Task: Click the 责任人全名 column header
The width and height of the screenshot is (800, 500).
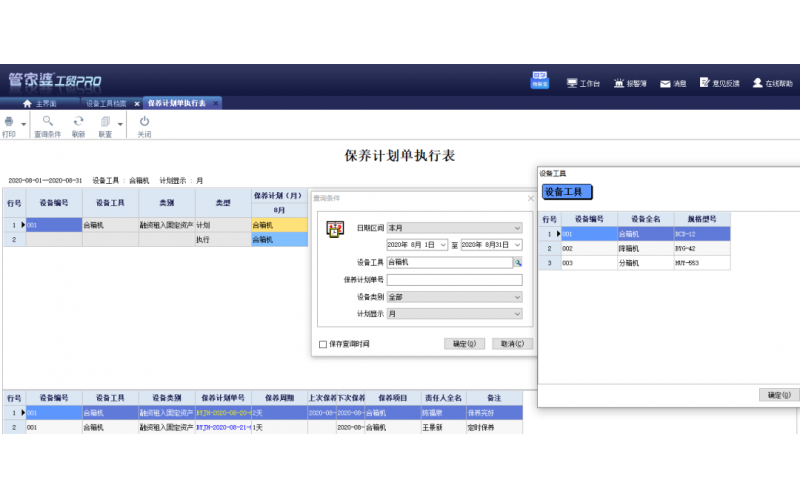Action: point(443,398)
